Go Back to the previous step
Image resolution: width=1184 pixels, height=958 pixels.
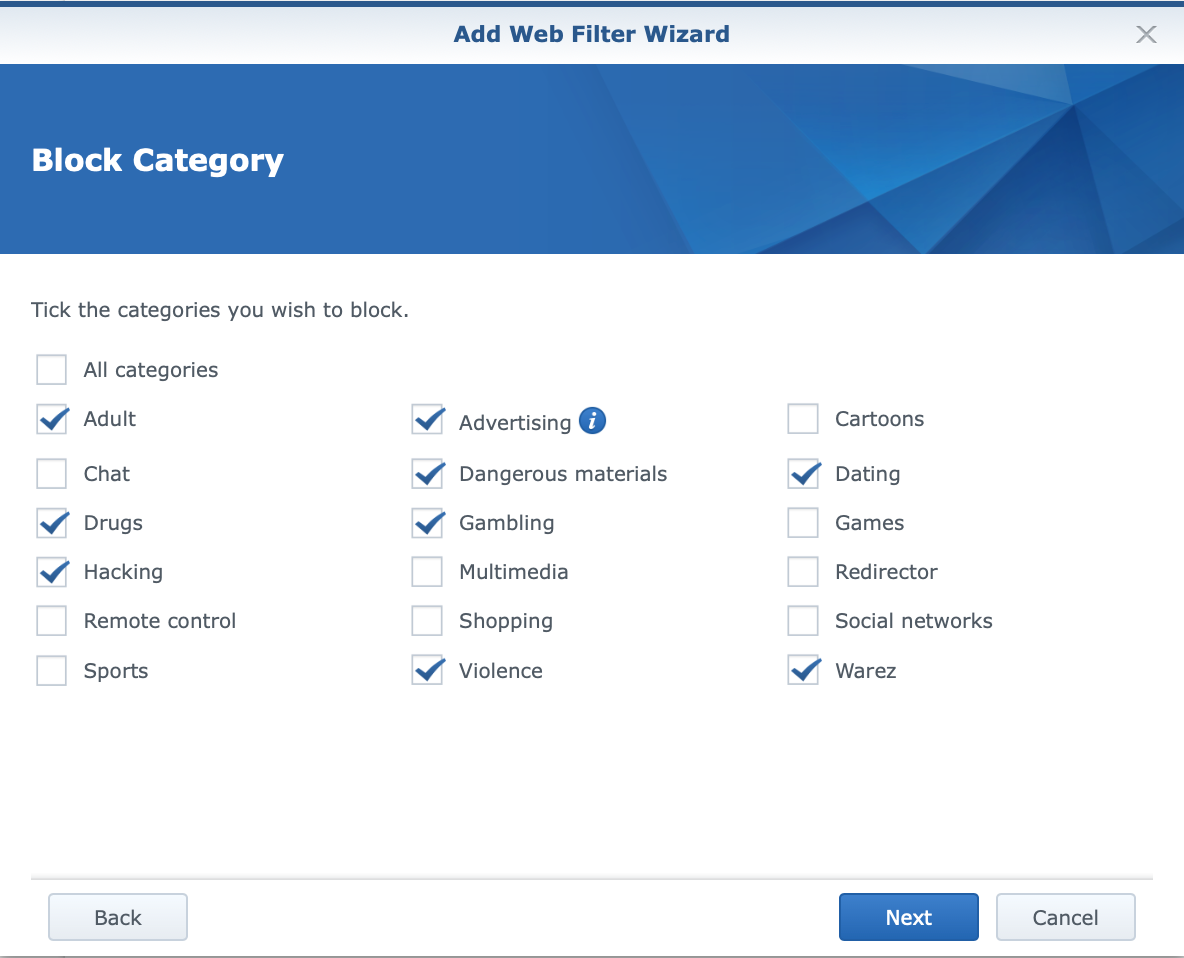[x=118, y=917]
